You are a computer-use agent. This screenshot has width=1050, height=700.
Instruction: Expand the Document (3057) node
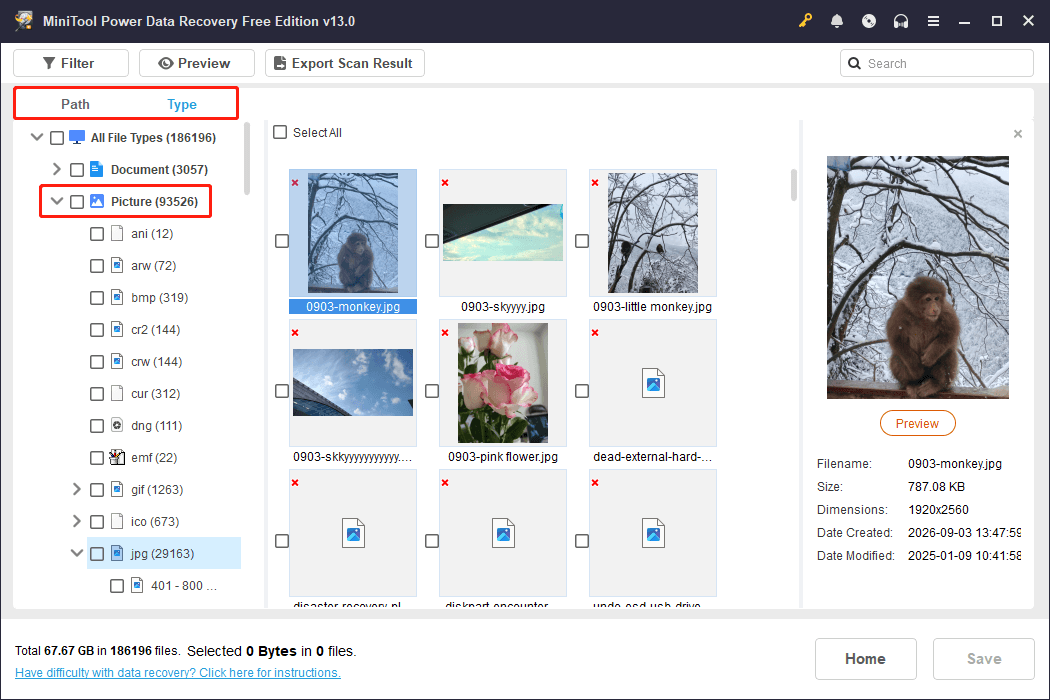tap(57, 169)
